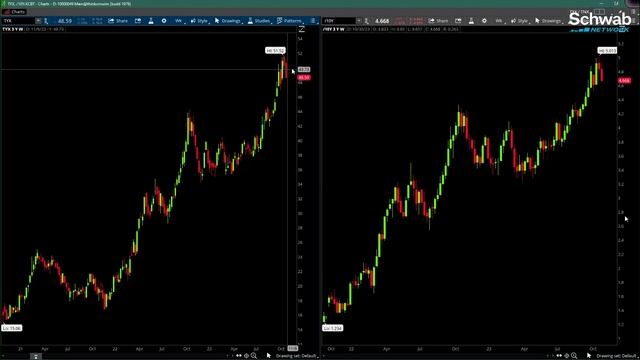Screen dimensions: 640x360
Task: Open Patterns menu on left chart
Action: (x=290, y=21)
